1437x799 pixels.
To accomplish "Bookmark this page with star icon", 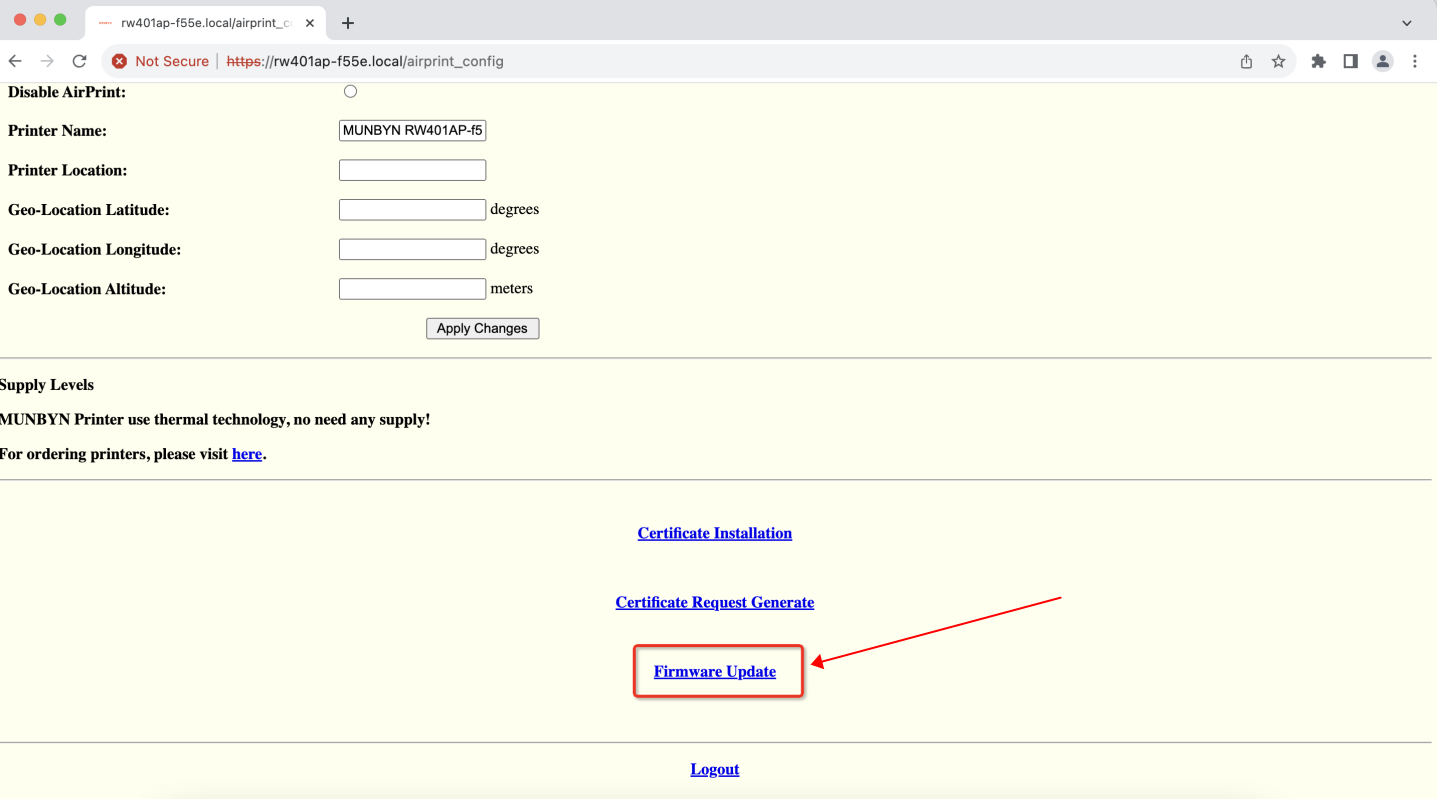I will [x=1278, y=61].
